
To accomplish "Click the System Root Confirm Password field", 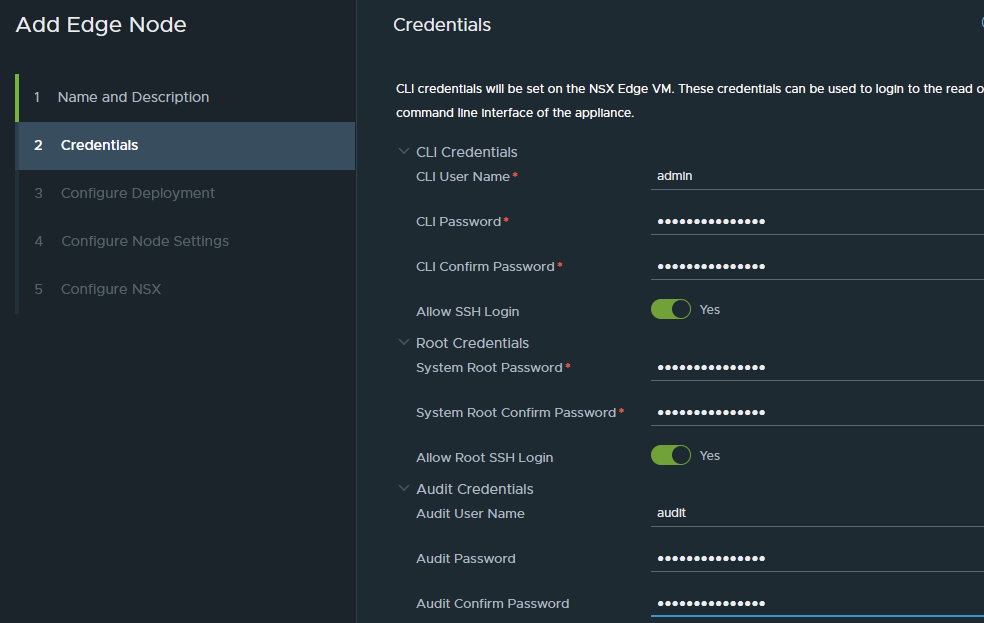I will tap(815, 412).
